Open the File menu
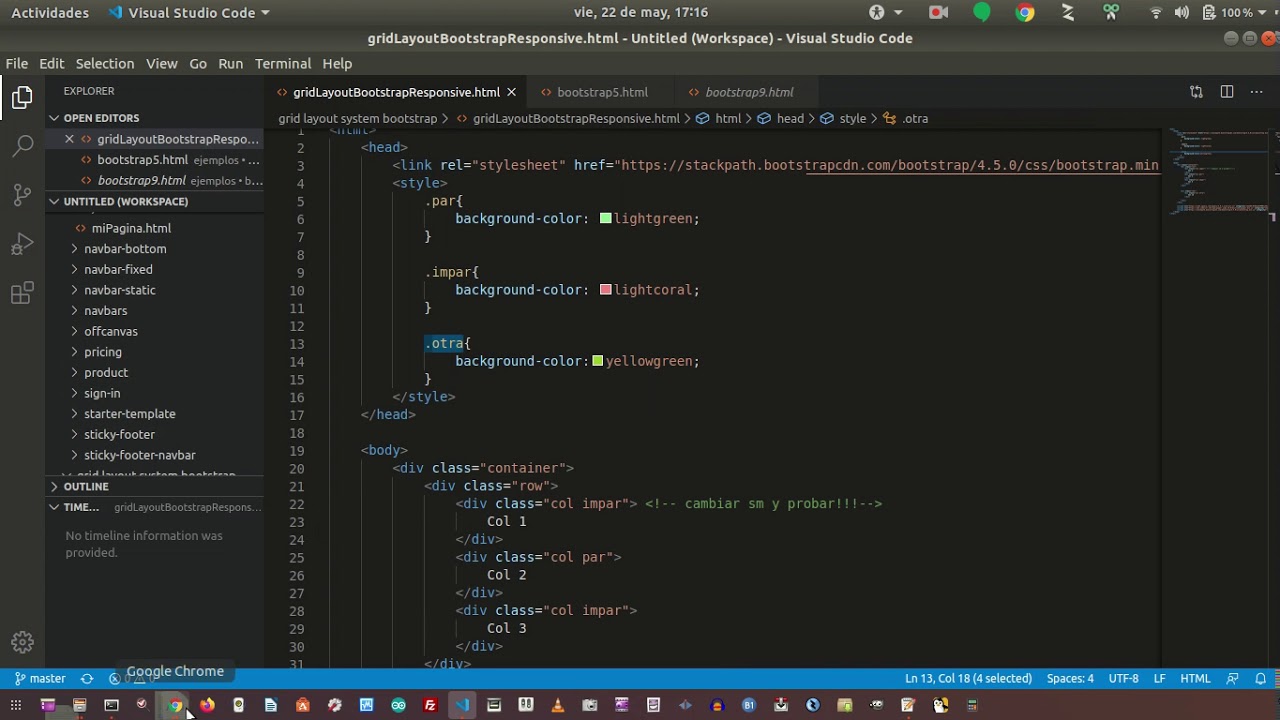Viewport: 1280px width, 720px height. (17, 63)
